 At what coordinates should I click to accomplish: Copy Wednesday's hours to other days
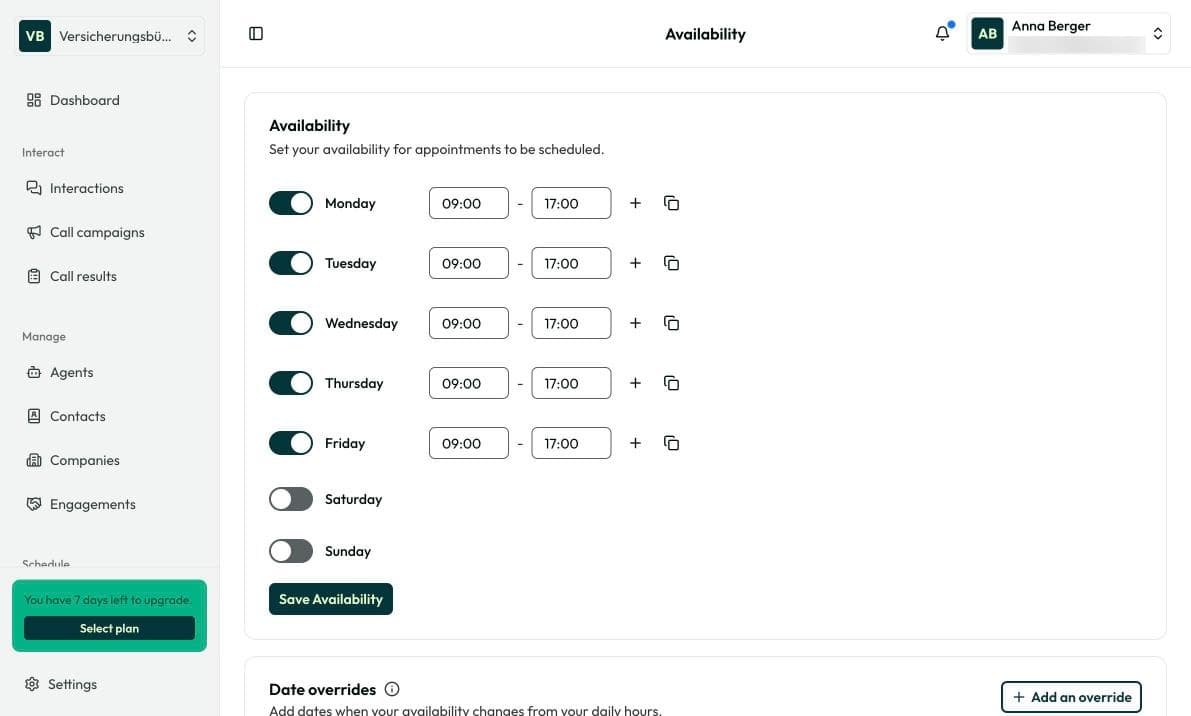click(671, 323)
